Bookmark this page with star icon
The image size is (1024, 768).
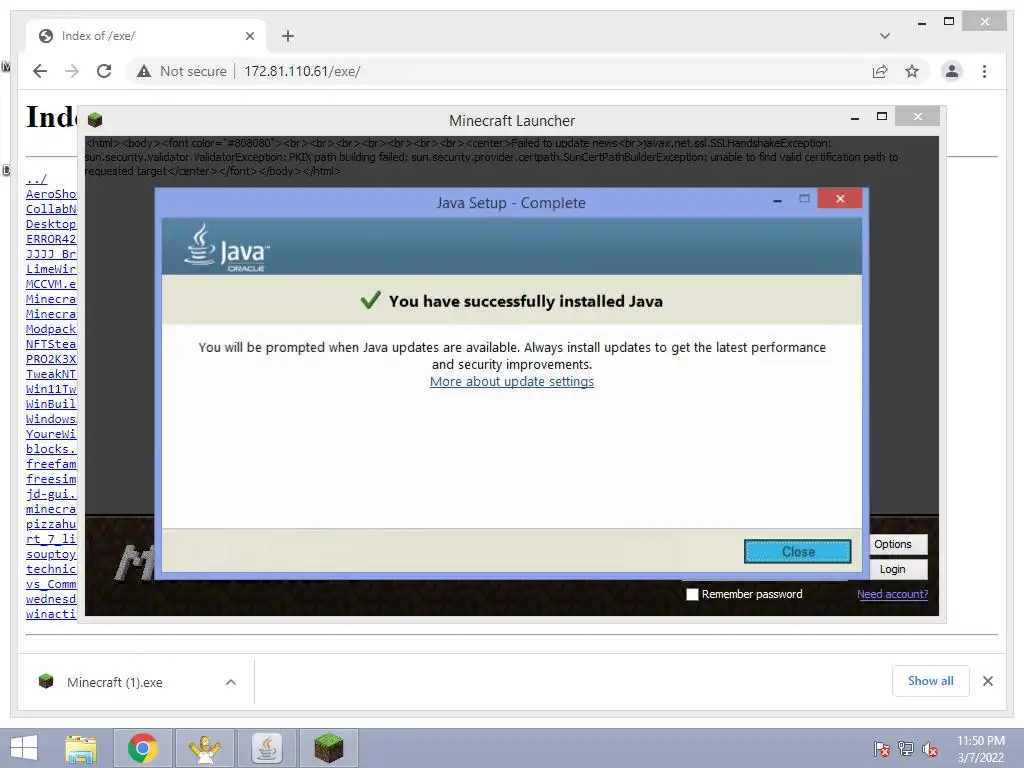(x=912, y=71)
